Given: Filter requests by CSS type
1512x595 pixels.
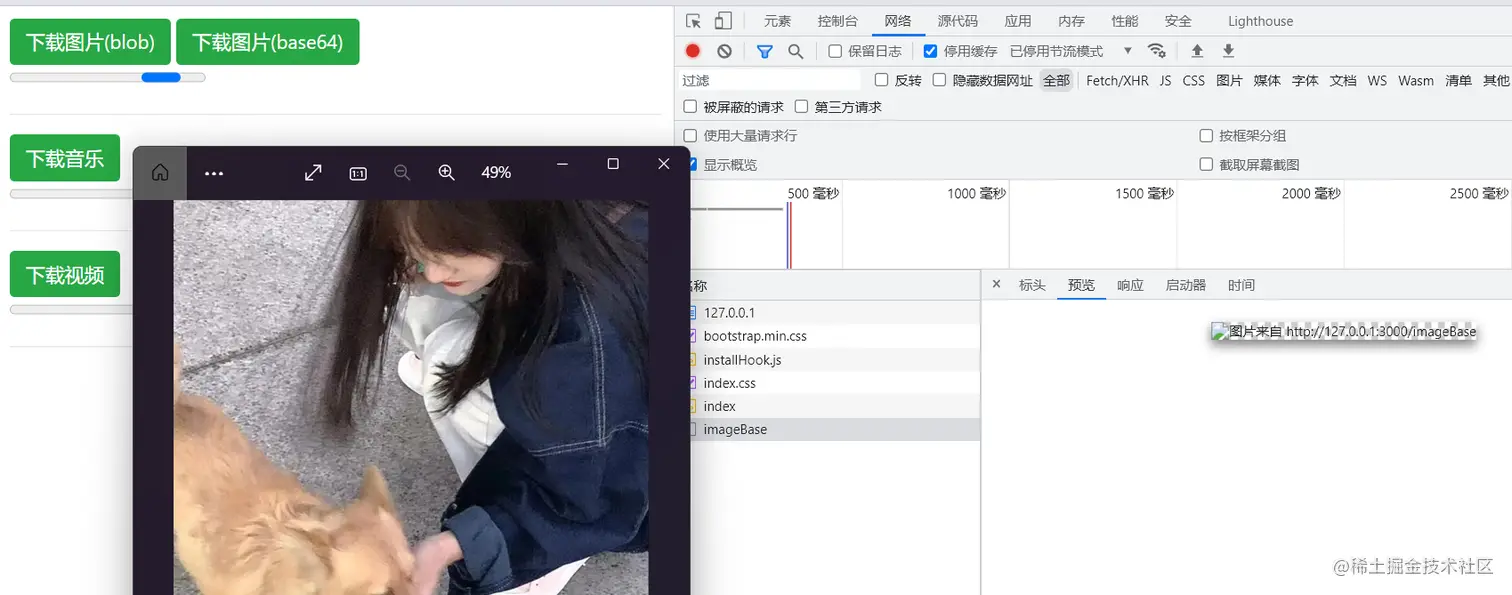Looking at the screenshot, I should pos(1194,80).
